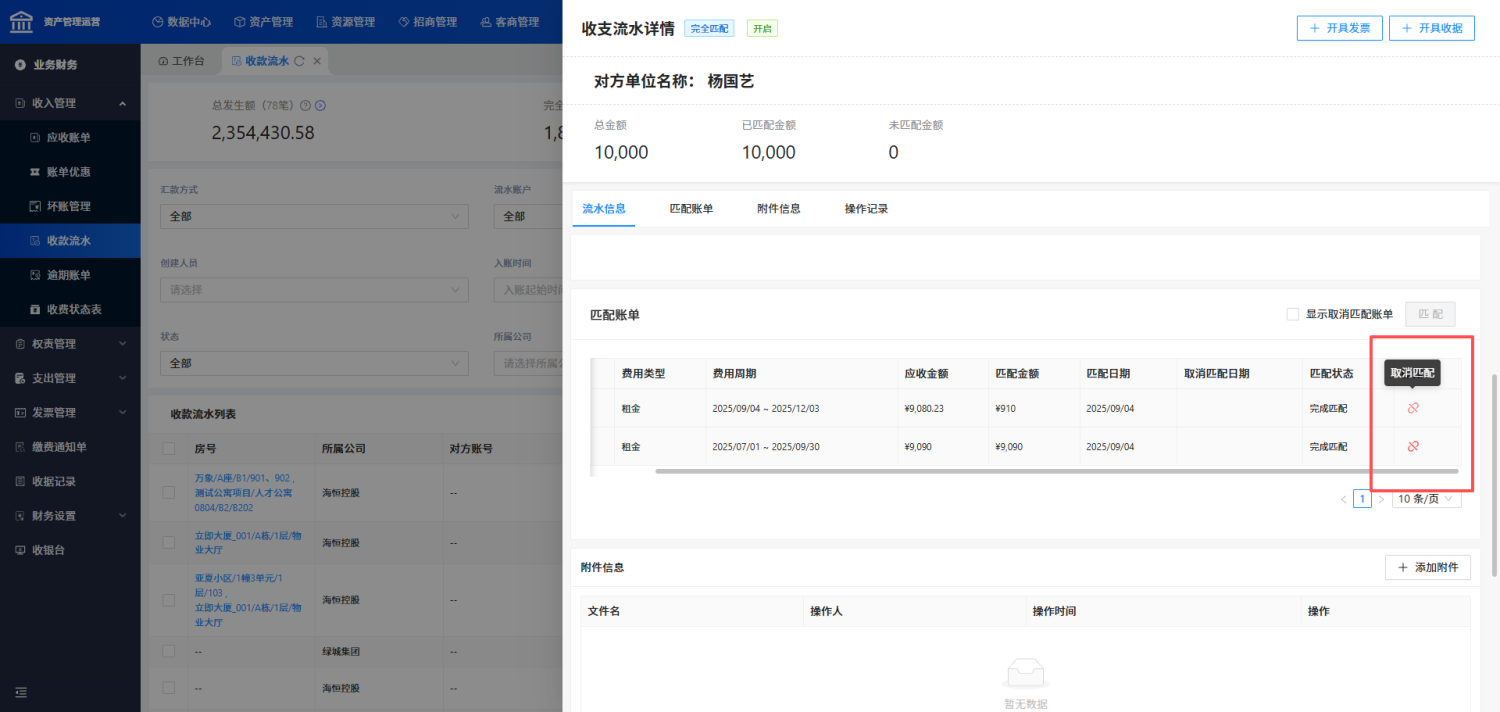Open the 流水账户 dropdown
The image size is (1500, 712).
pos(528,216)
